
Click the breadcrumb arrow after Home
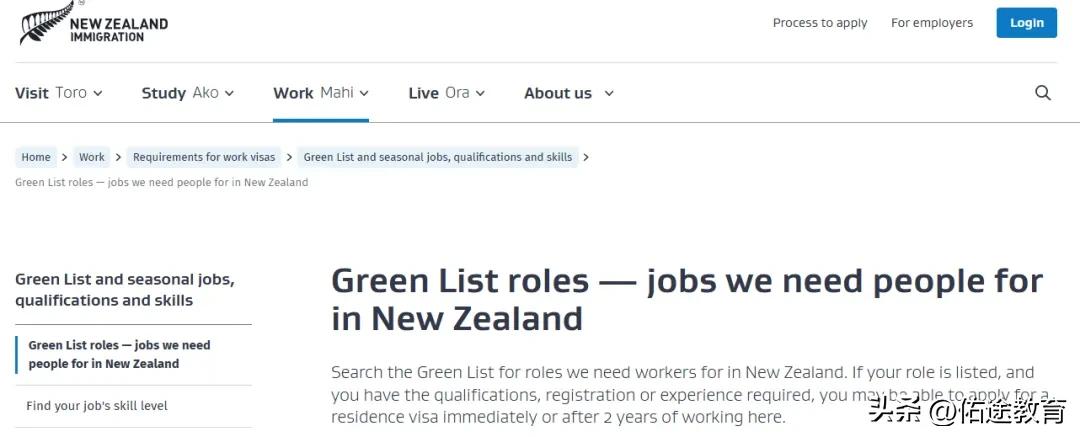64,157
